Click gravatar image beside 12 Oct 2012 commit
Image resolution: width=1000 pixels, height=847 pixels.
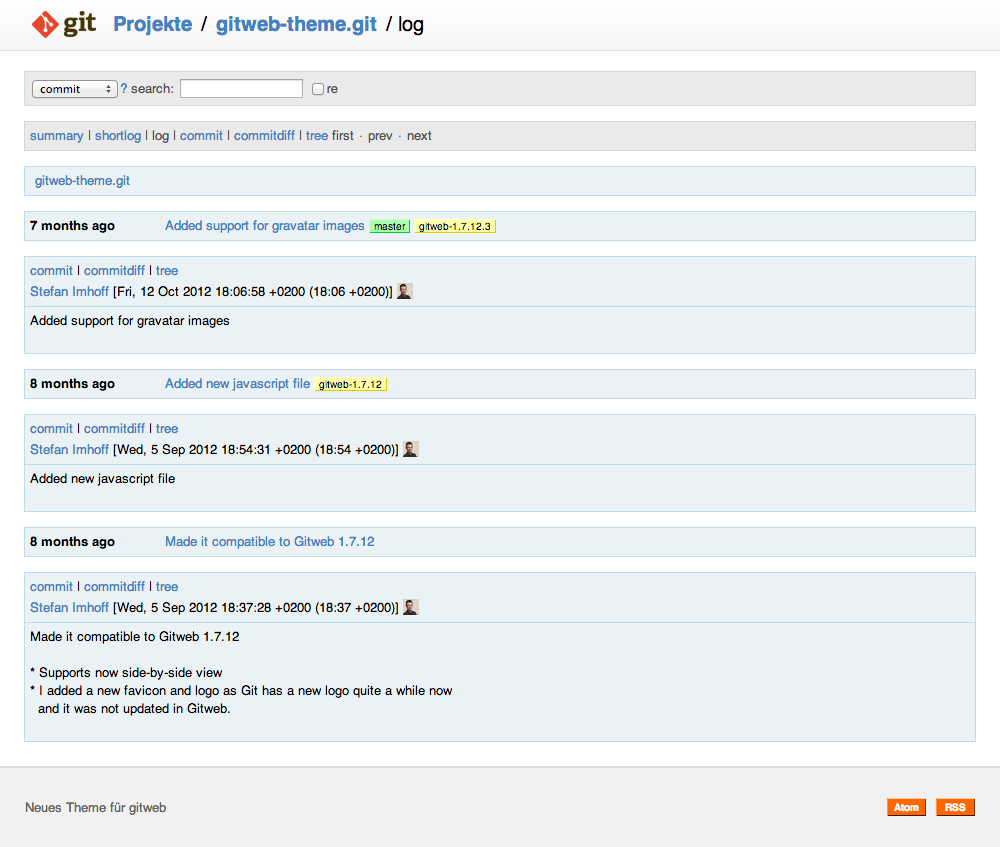click(405, 291)
